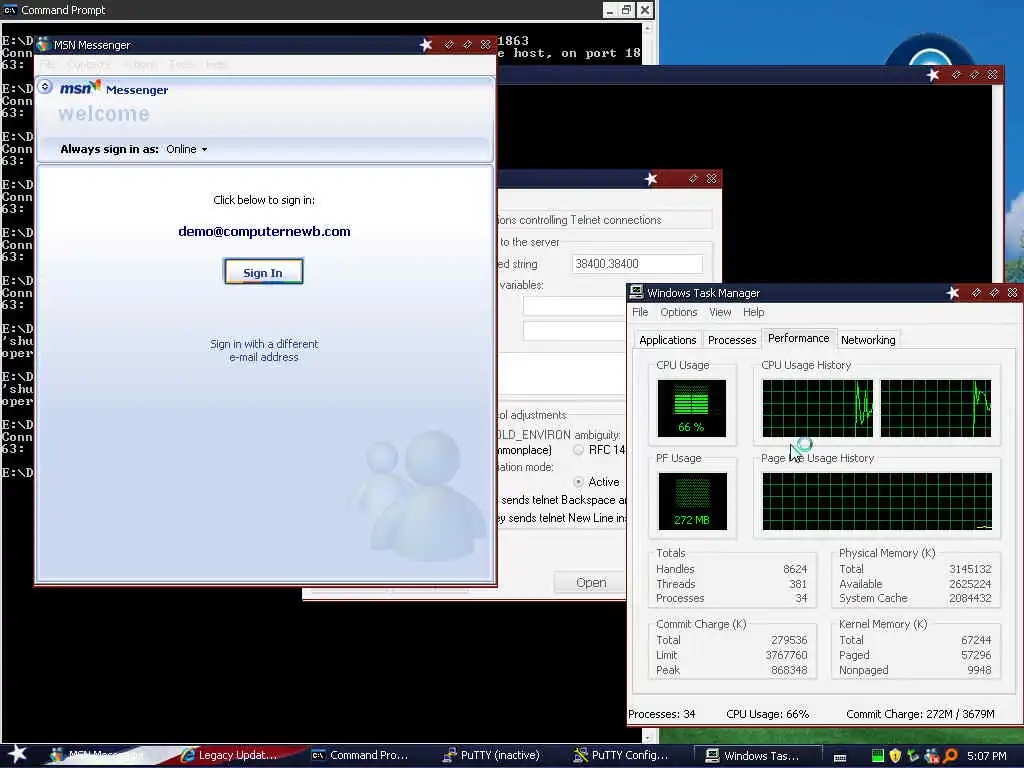The width and height of the screenshot is (1024, 768).
Task: Click the Open button in PuTTY Configuration
Action: [590, 583]
